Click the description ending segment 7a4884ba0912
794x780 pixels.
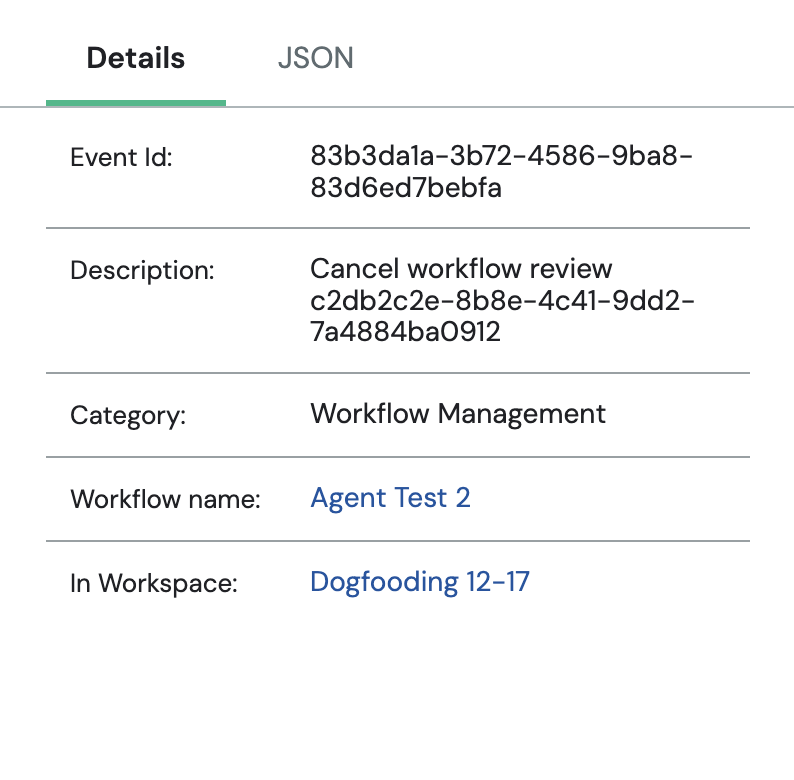[405, 331]
